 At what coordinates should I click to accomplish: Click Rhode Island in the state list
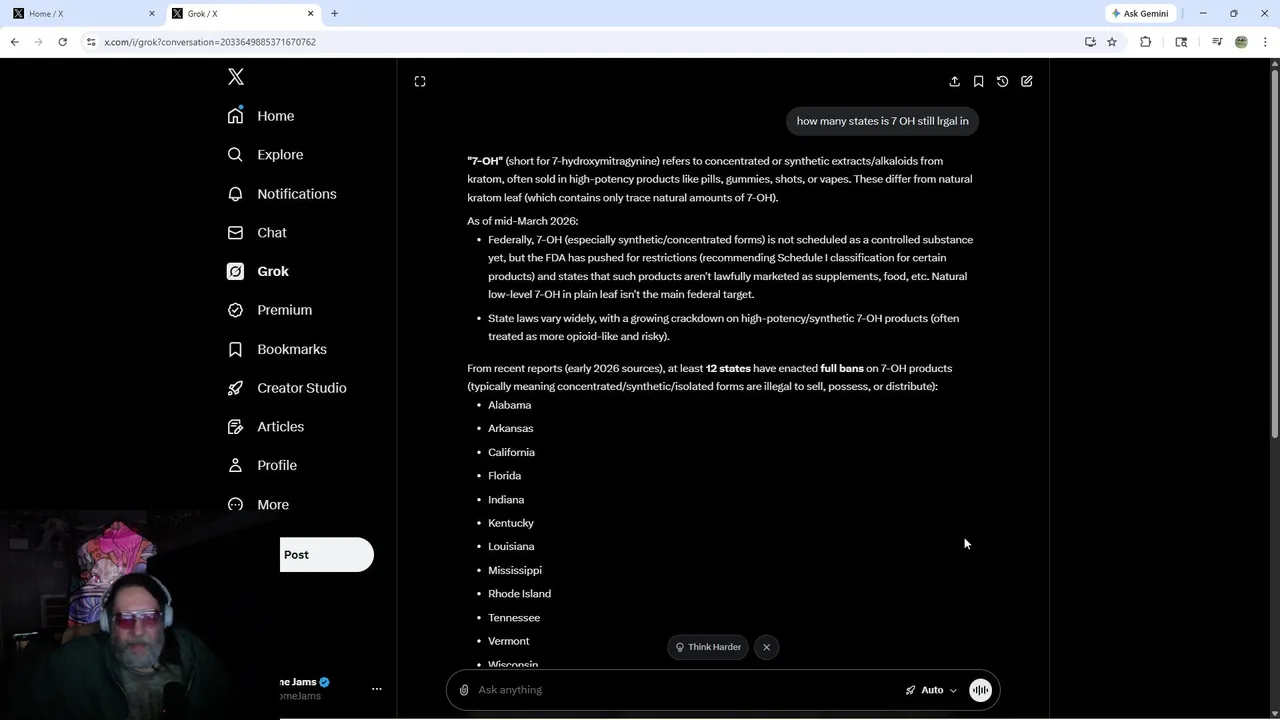click(x=519, y=594)
